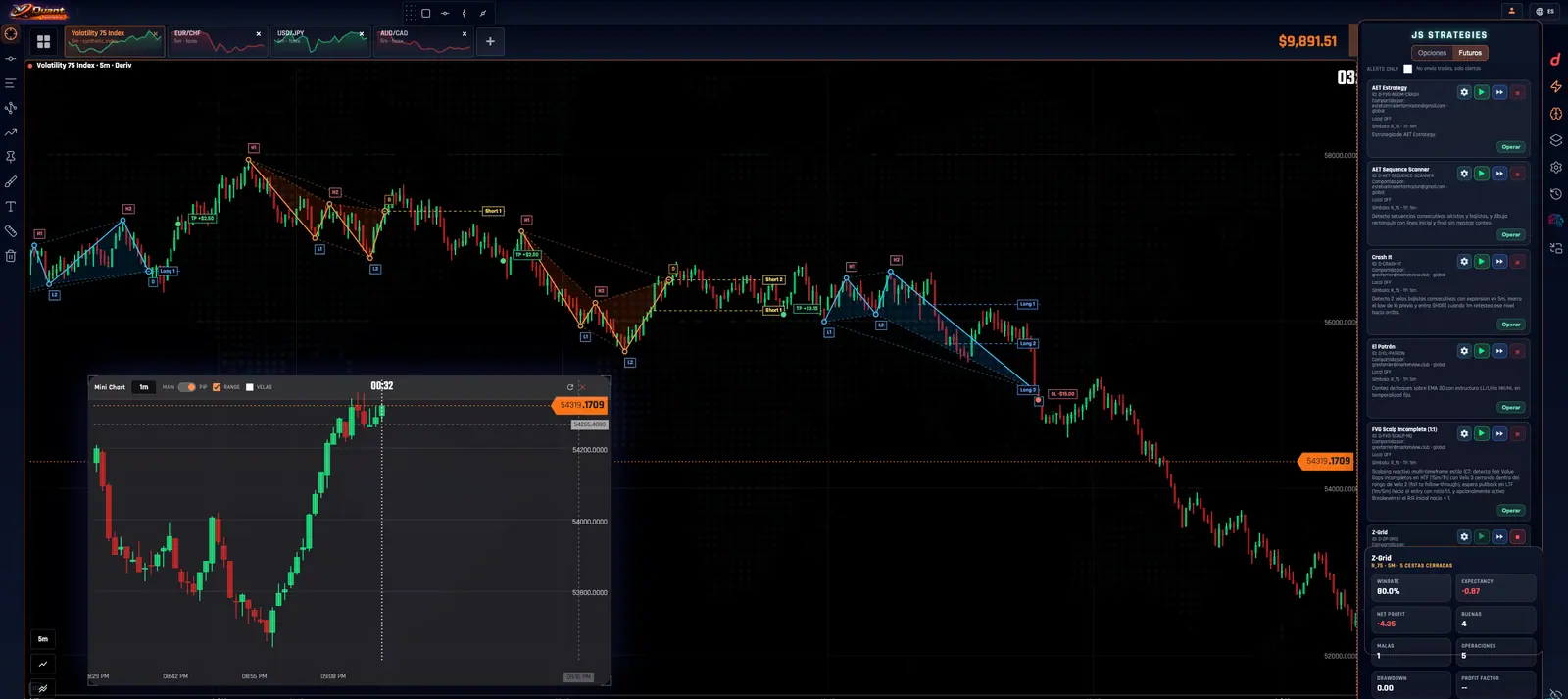Open the Deriv 'd' icon in right sidebar
This screenshot has width=1568, height=699.
1555,60
